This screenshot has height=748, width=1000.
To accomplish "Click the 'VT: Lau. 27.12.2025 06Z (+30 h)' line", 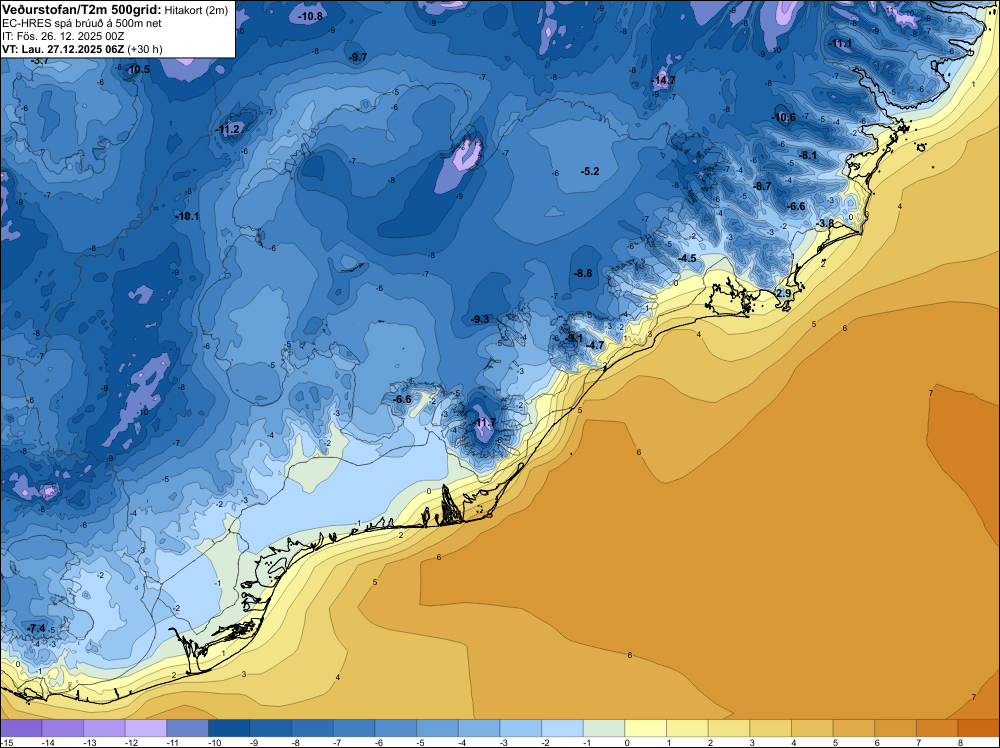I will pyautogui.click(x=82, y=49).
